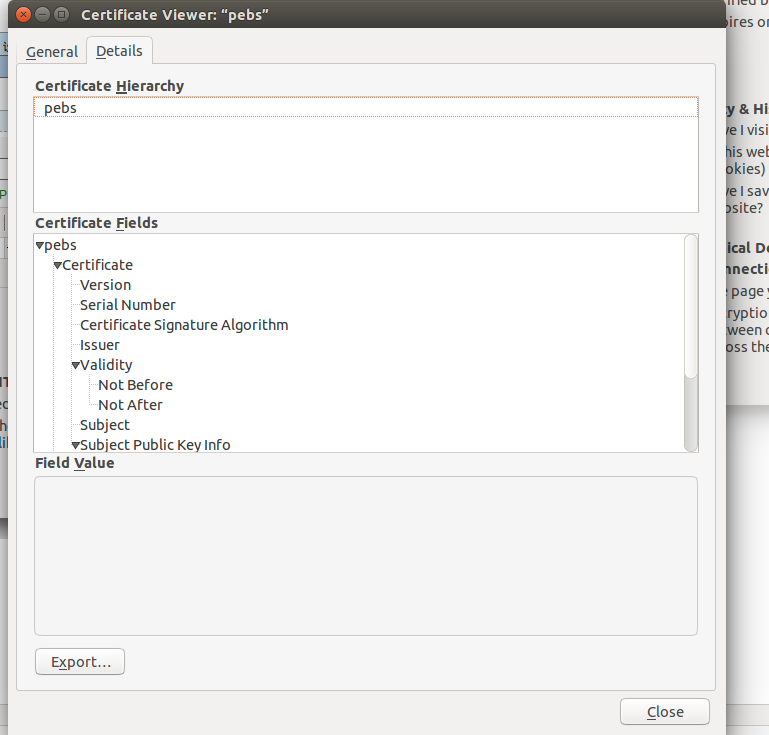Minimize the Certificate Viewer window
Image resolution: width=769 pixels, height=735 pixels.
(43, 15)
